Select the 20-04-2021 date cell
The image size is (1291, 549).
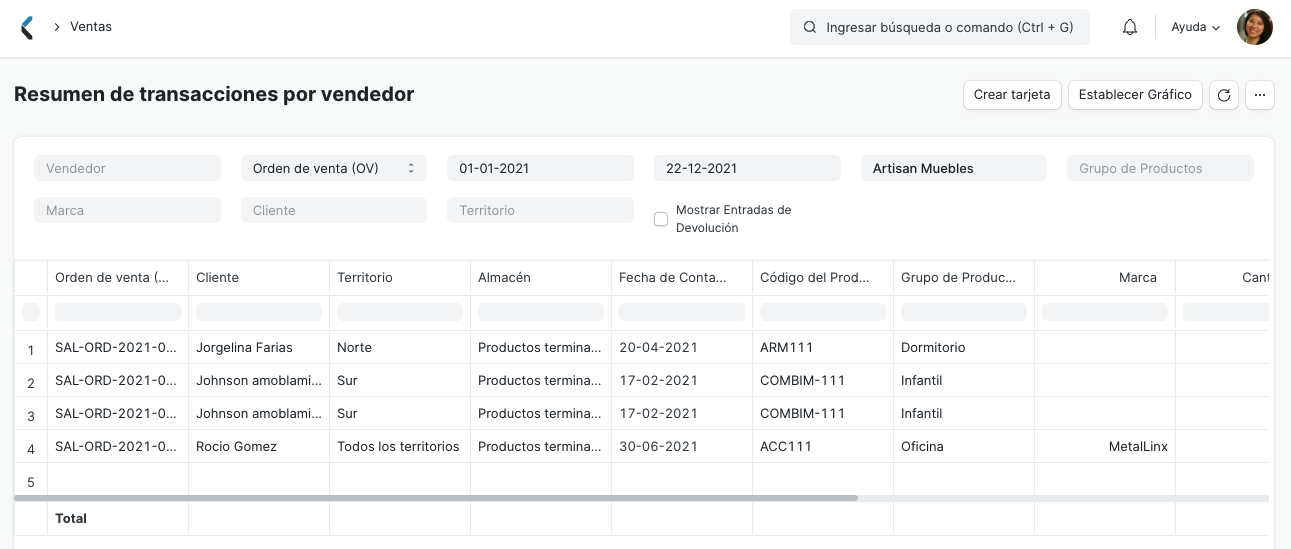682,347
